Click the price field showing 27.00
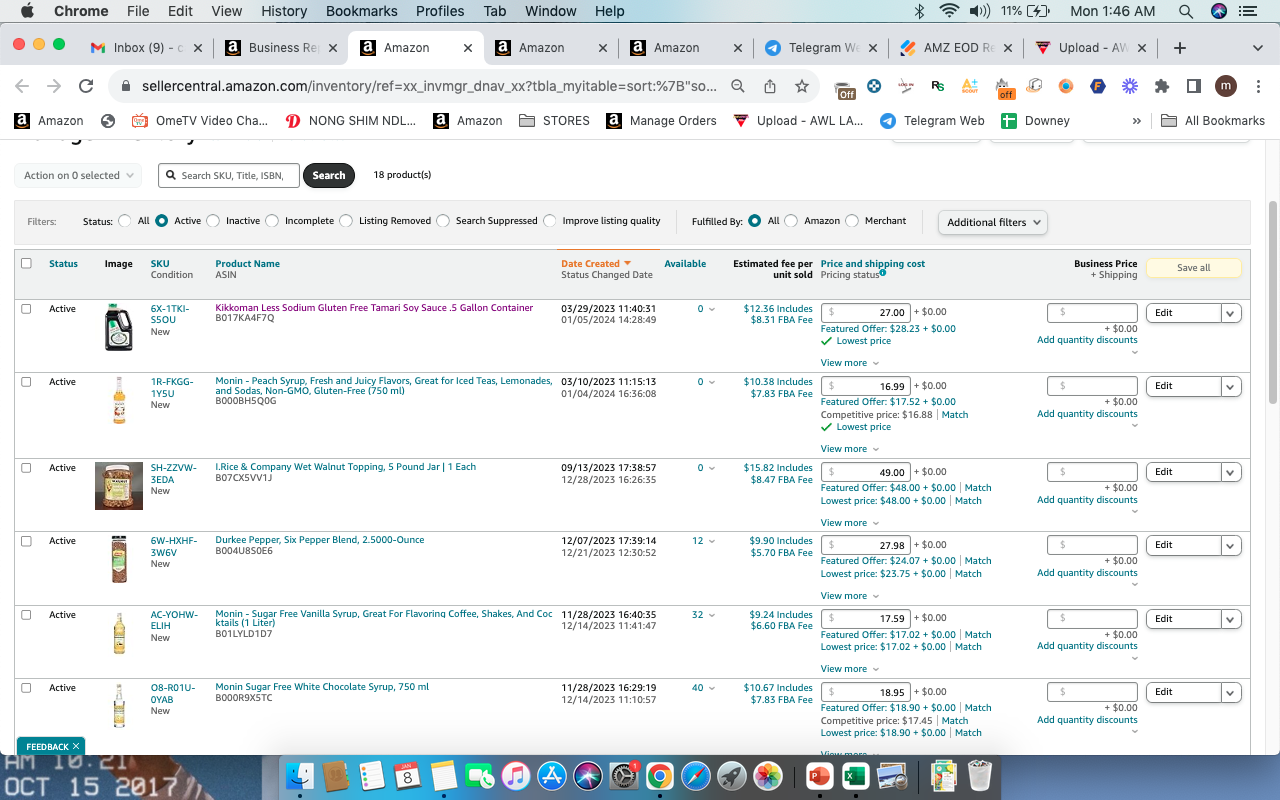Screen dimensions: 1280x800 tap(865, 313)
